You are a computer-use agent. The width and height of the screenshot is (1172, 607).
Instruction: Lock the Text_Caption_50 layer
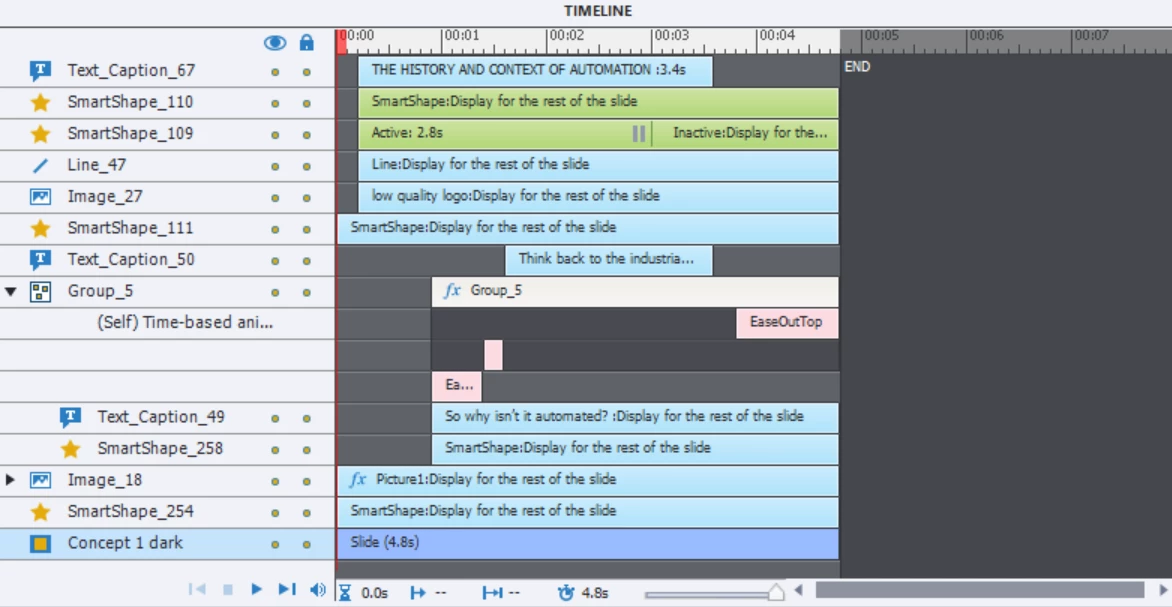click(x=306, y=261)
